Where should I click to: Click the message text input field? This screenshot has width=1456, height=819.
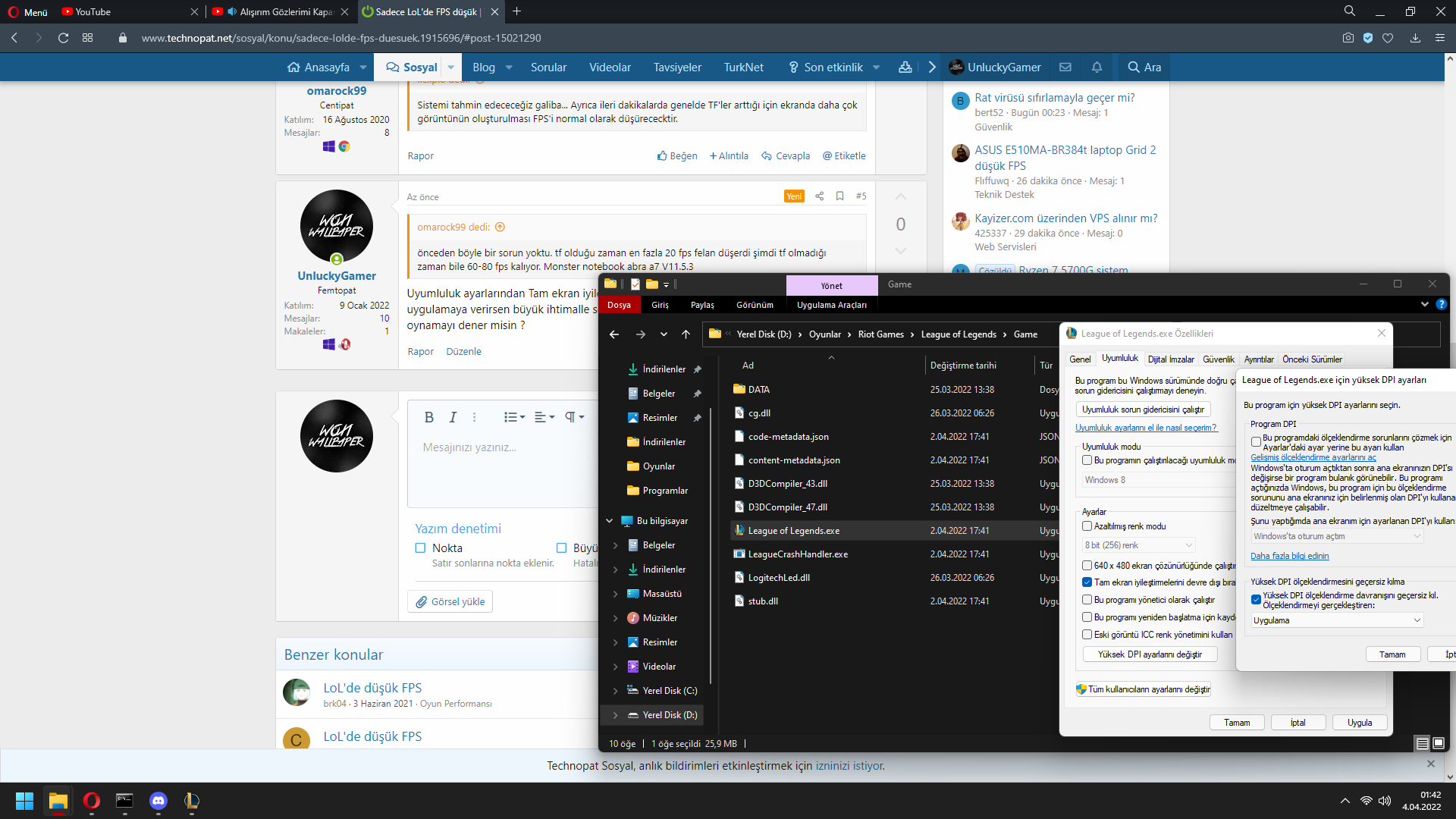pos(500,470)
